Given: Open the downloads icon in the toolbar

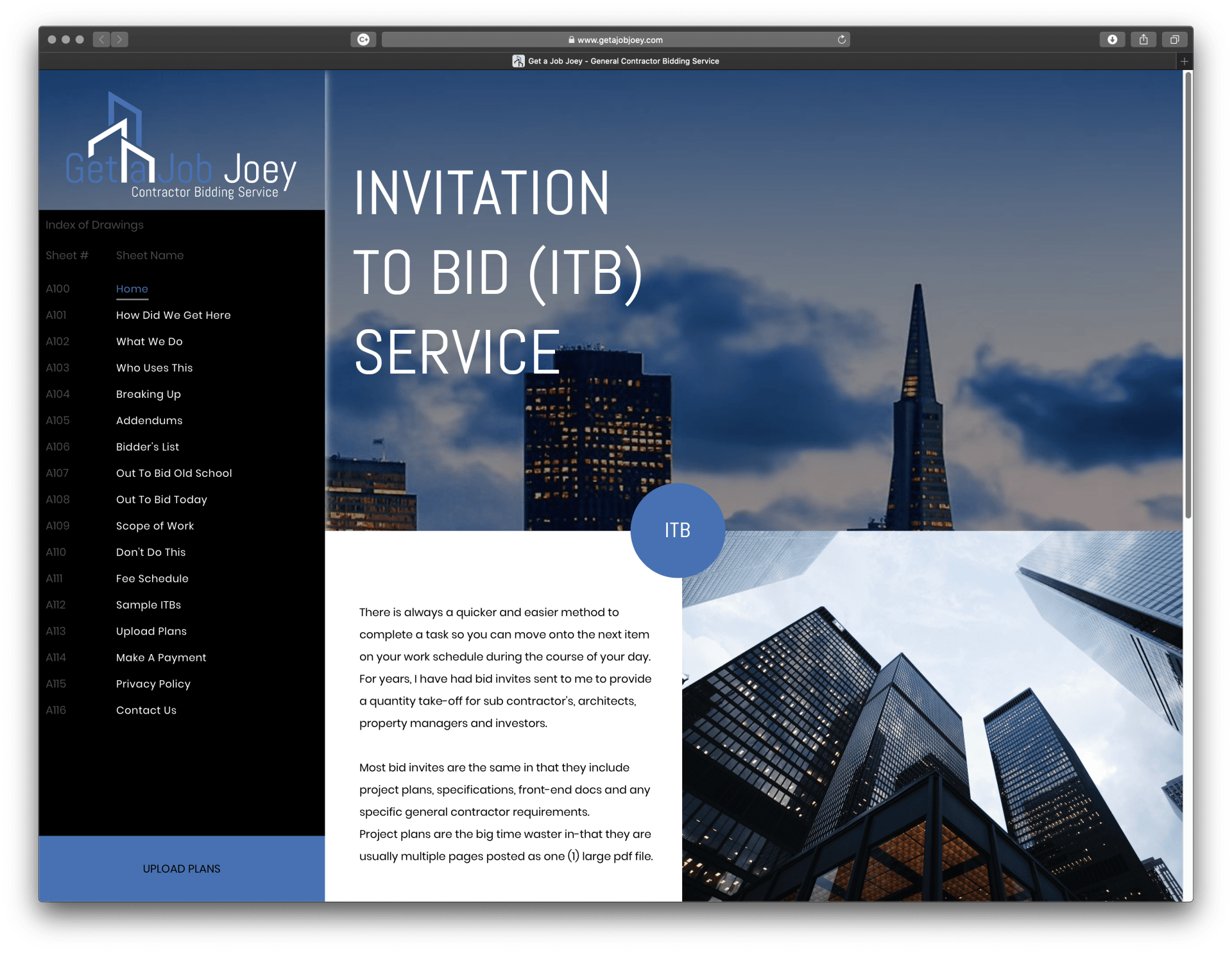Looking at the screenshot, I should [x=1112, y=40].
